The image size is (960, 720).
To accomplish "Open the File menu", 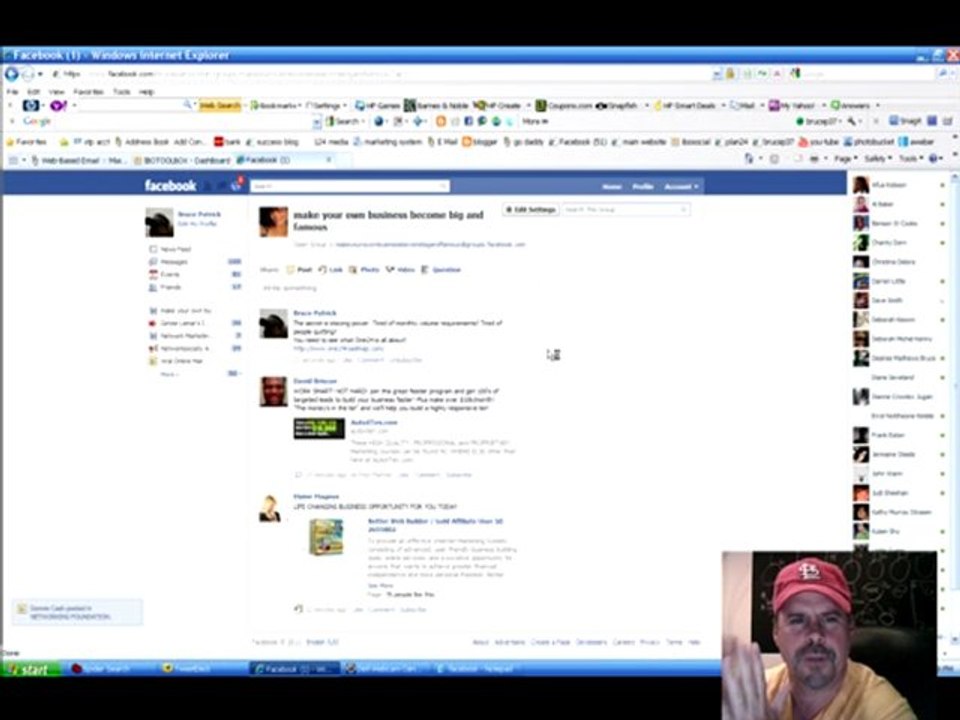I will (12, 92).
